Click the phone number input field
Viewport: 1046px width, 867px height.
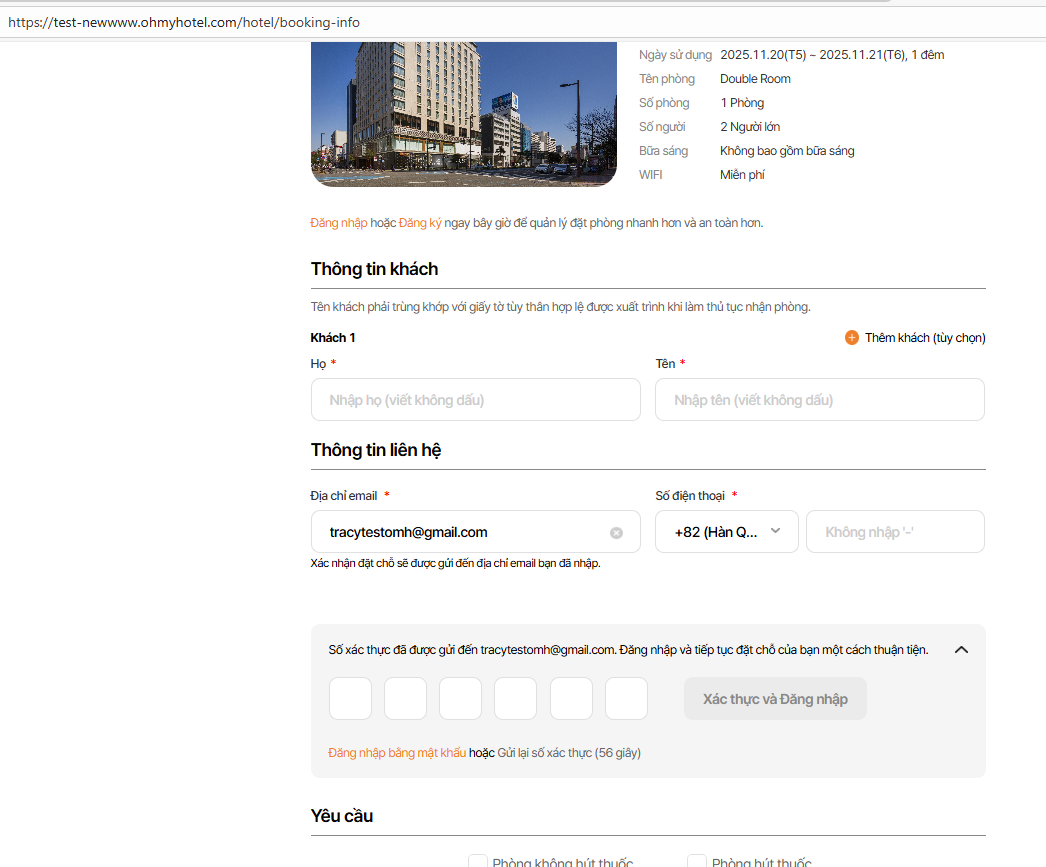click(x=895, y=532)
